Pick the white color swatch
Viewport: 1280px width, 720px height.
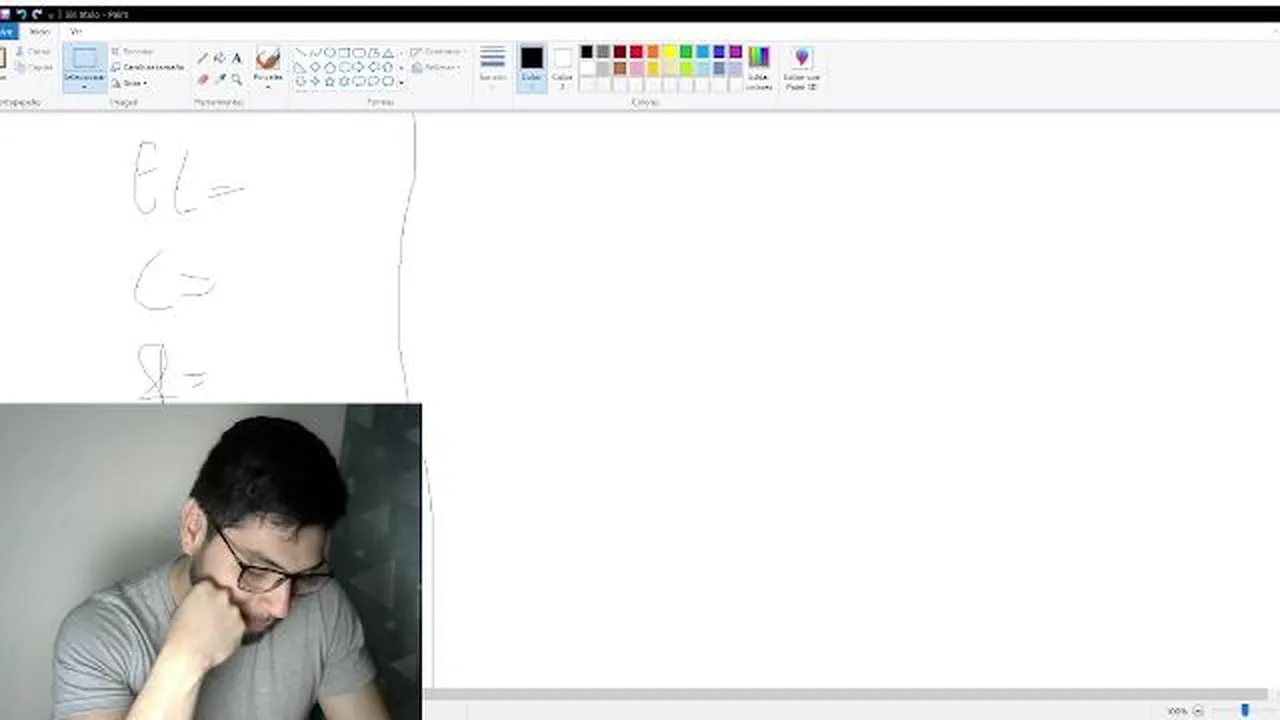(587, 68)
